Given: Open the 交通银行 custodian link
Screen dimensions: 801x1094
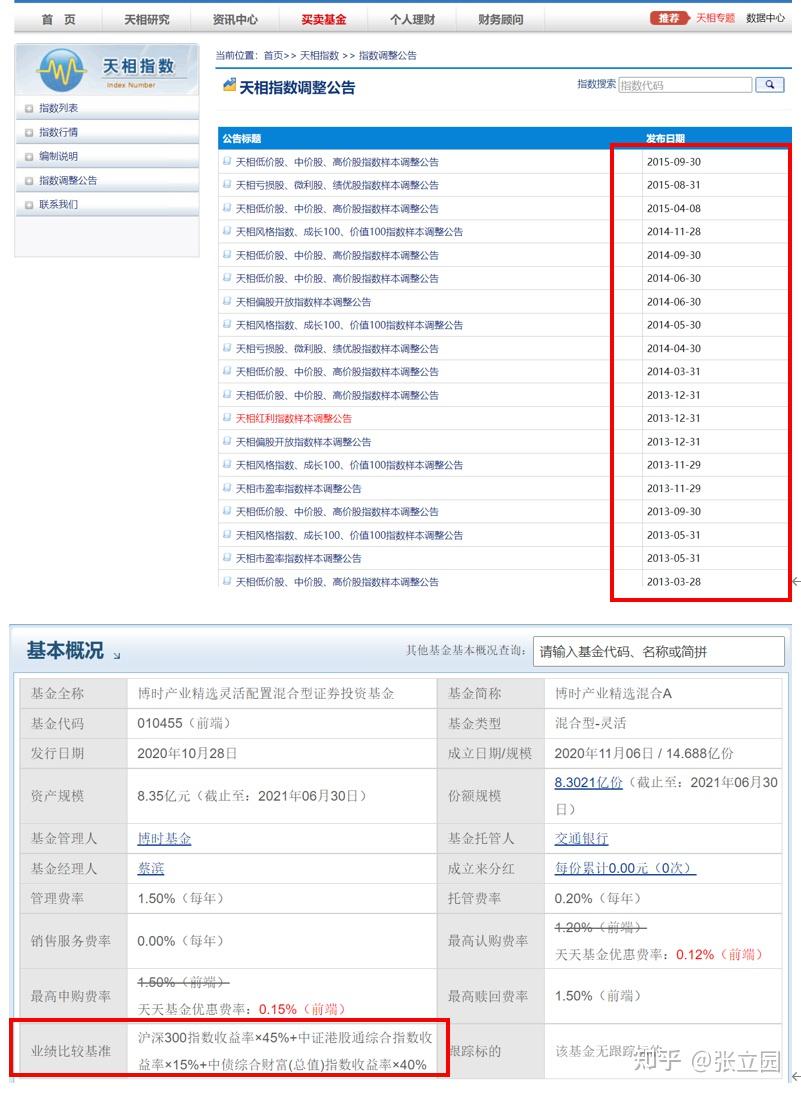Looking at the screenshot, I should (581, 839).
